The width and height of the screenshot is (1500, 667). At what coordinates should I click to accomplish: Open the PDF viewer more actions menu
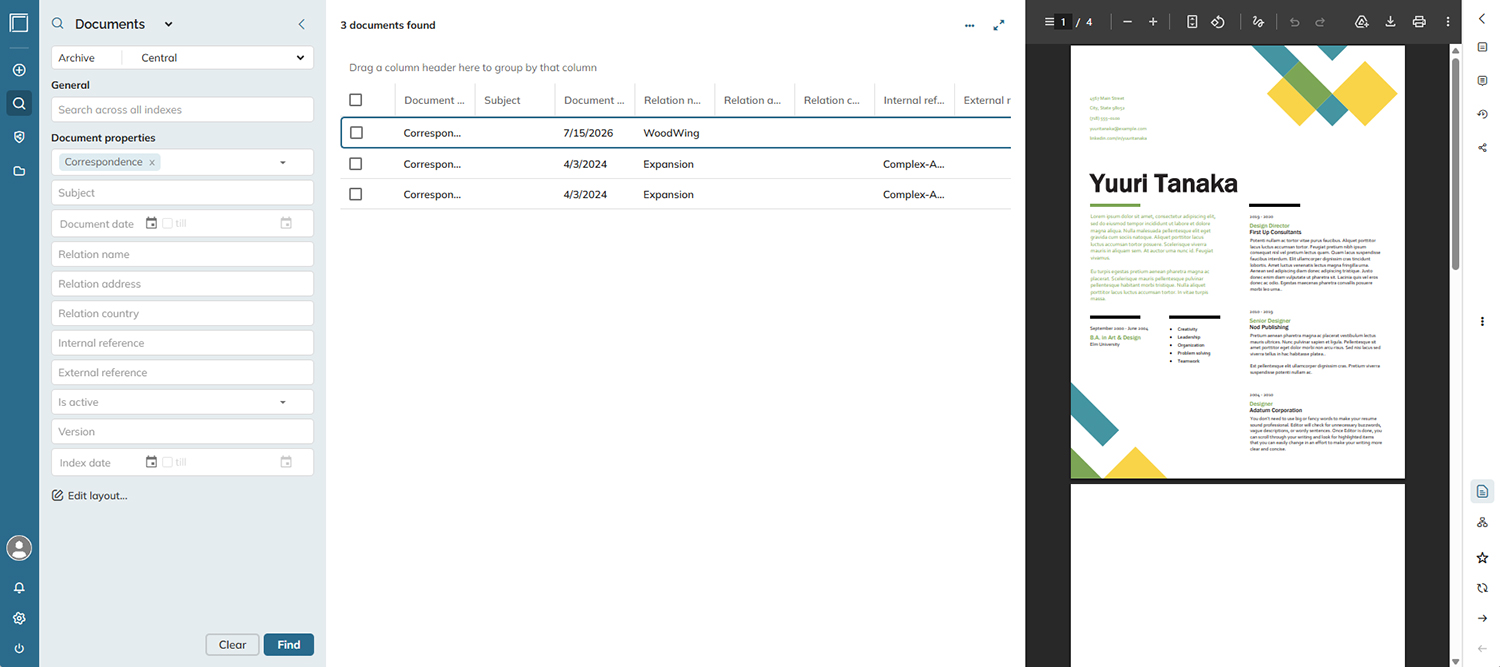1447,22
